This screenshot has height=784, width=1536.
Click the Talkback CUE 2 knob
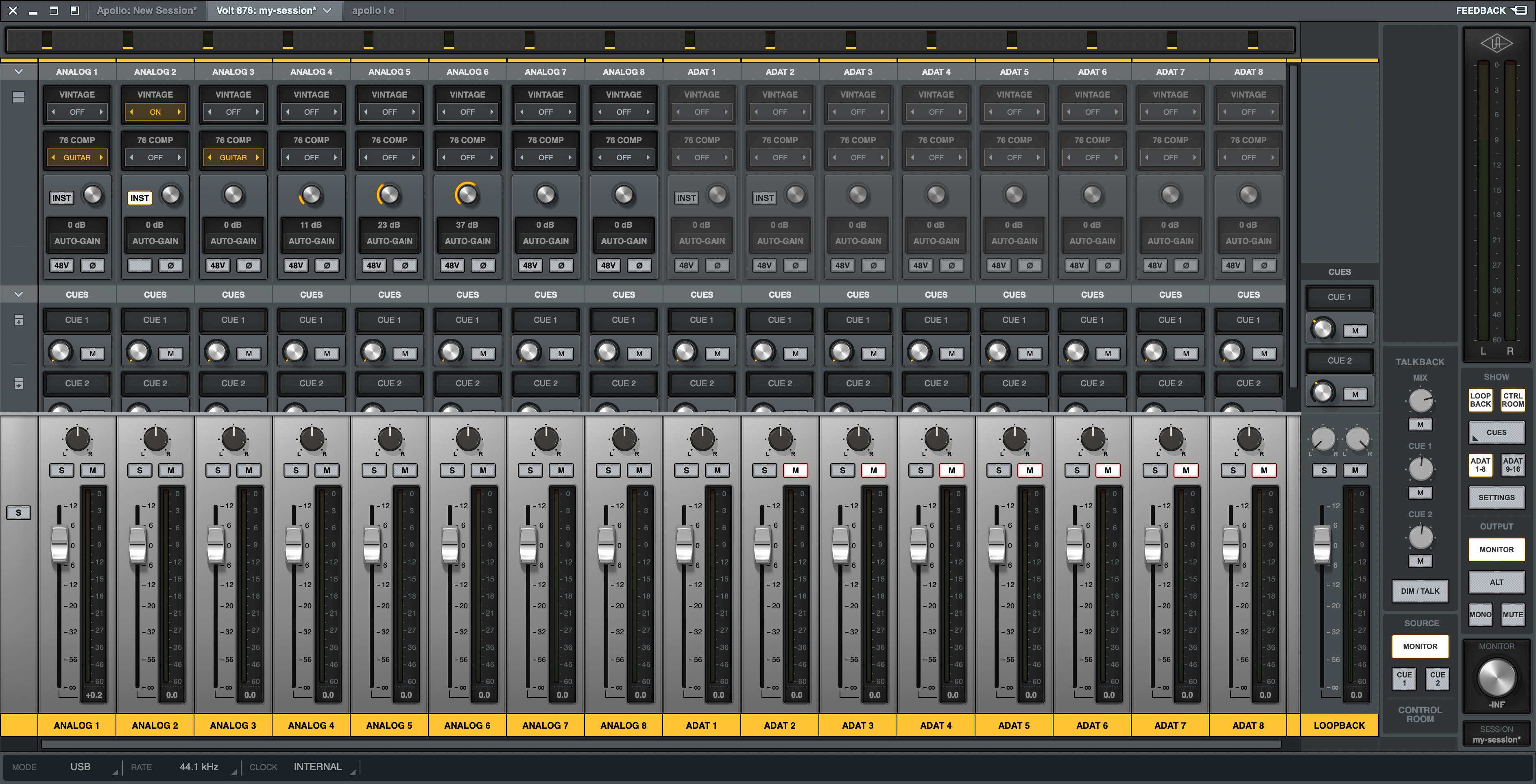[x=1420, y=537]
